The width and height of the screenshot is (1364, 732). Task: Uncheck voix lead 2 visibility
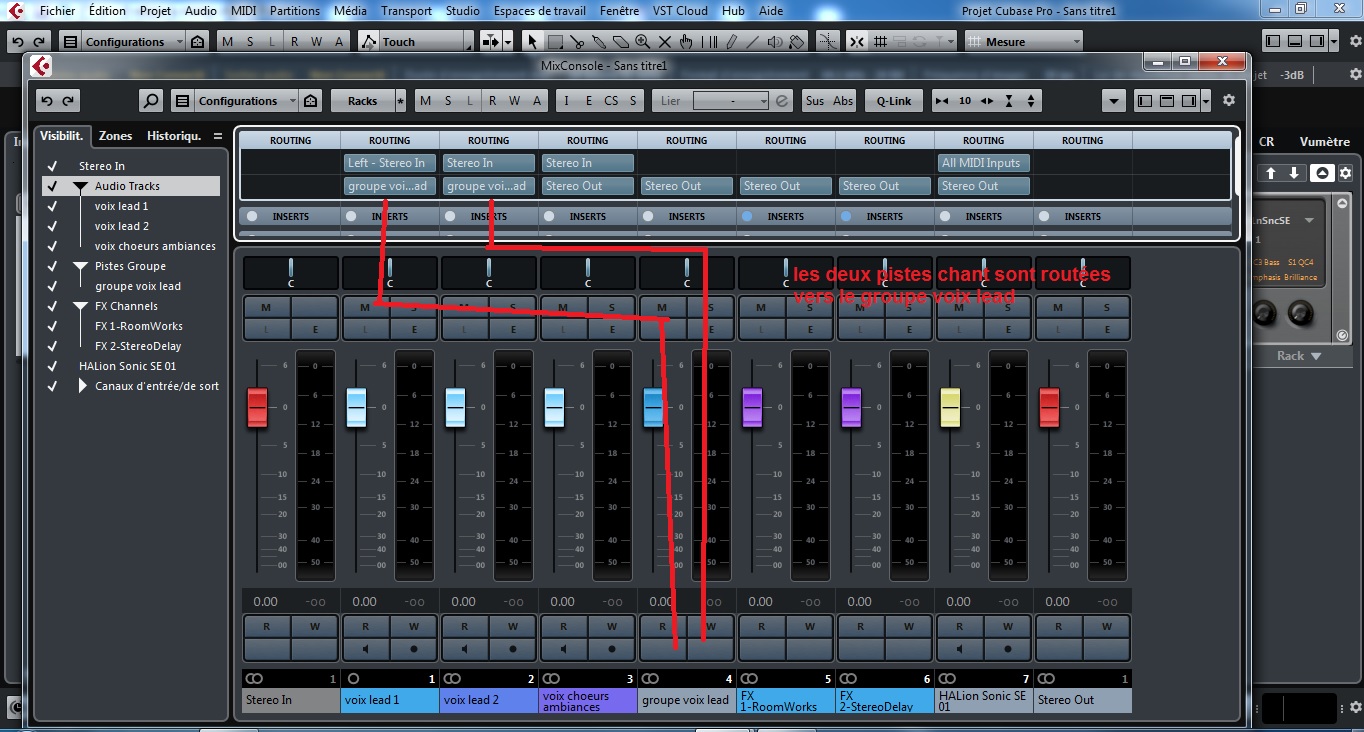(x=52, y=226)
